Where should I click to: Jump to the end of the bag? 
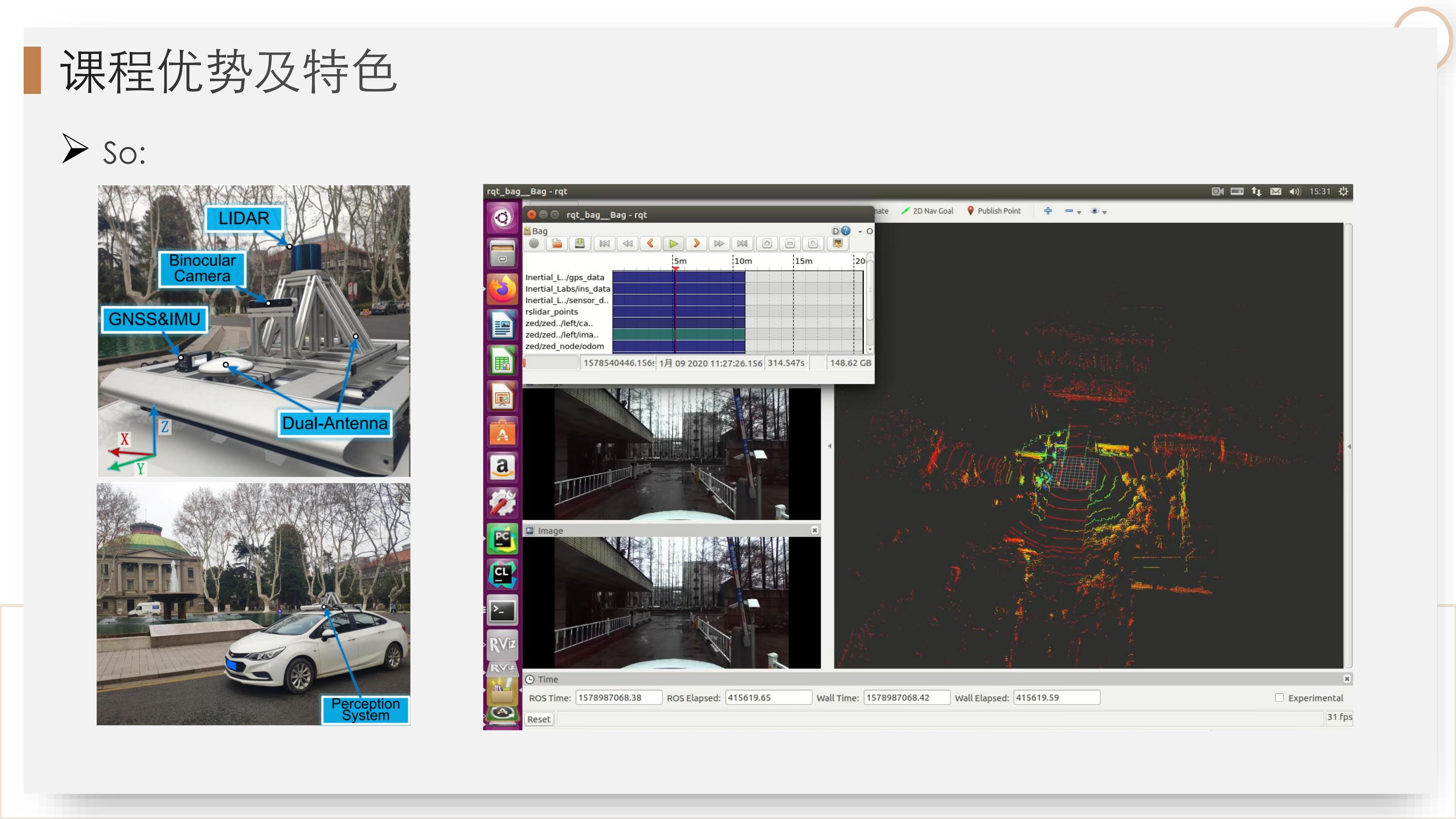(742, 244)
